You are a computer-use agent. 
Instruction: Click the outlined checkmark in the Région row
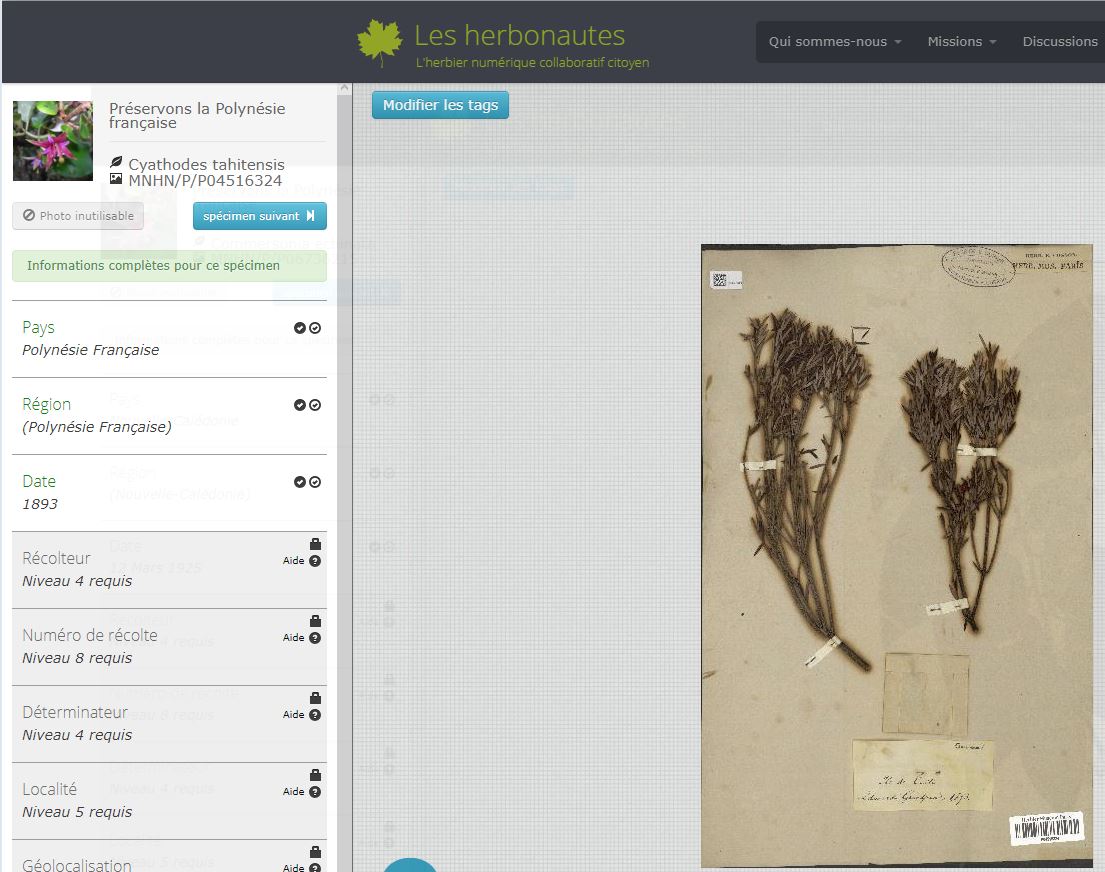315,405
